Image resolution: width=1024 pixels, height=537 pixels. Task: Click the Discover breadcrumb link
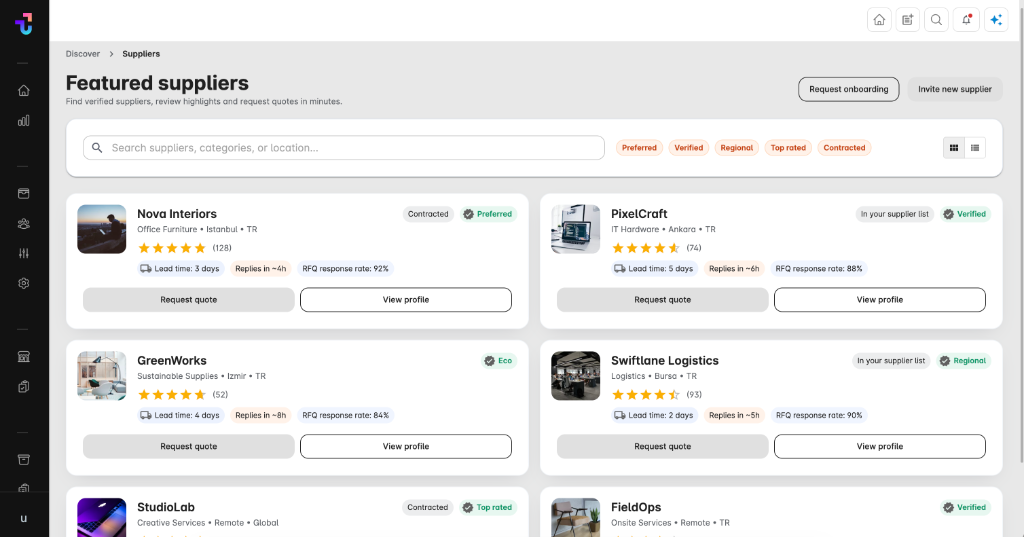point(83,54)
